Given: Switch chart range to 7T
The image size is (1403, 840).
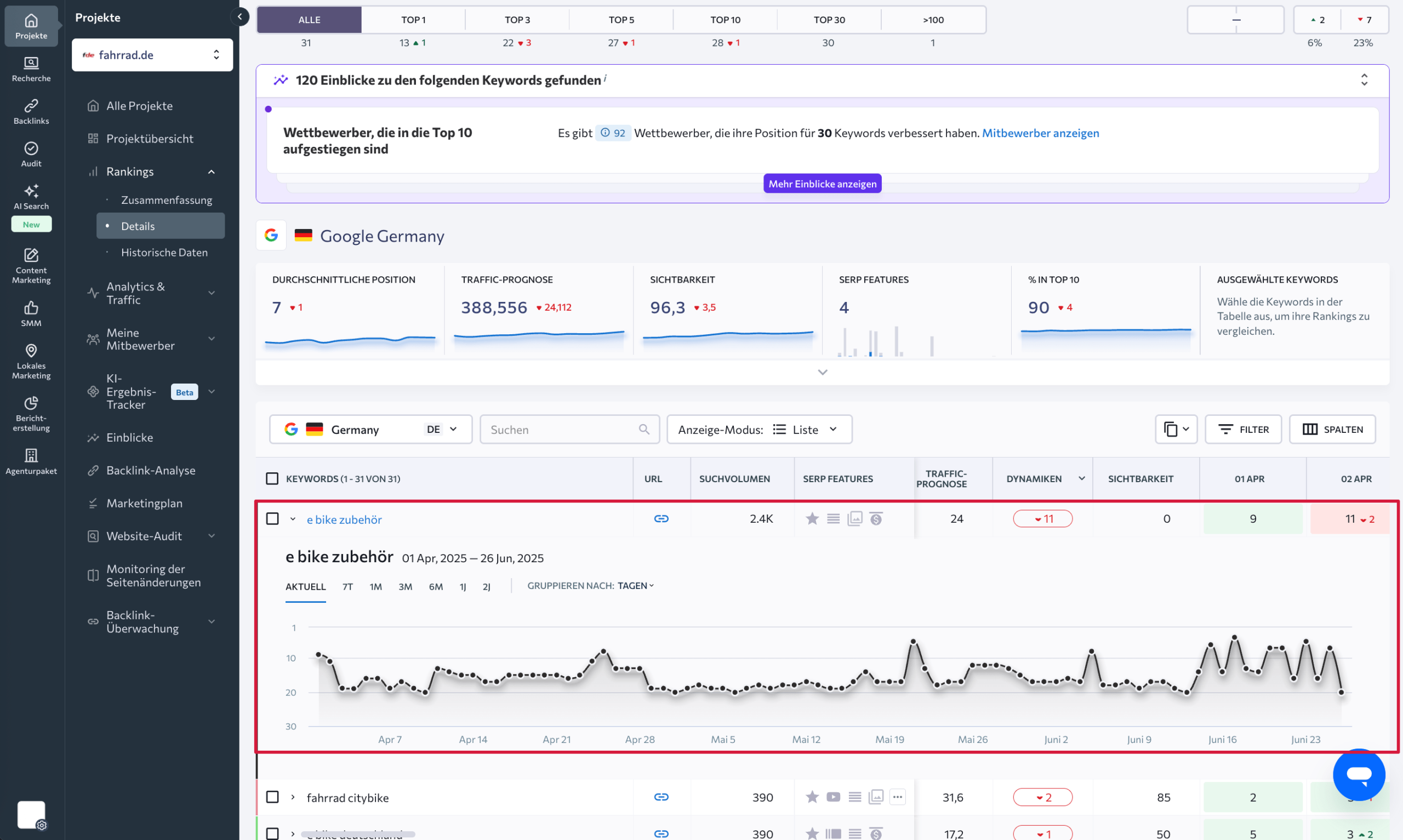Looking at the screenshot, I should (x=347, y=586).
